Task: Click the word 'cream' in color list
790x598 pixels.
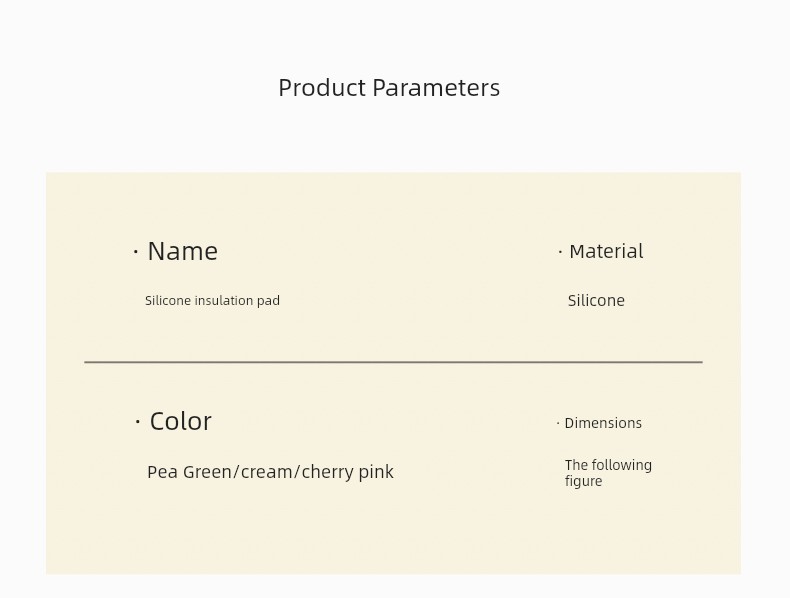Action: coord(267,473)
